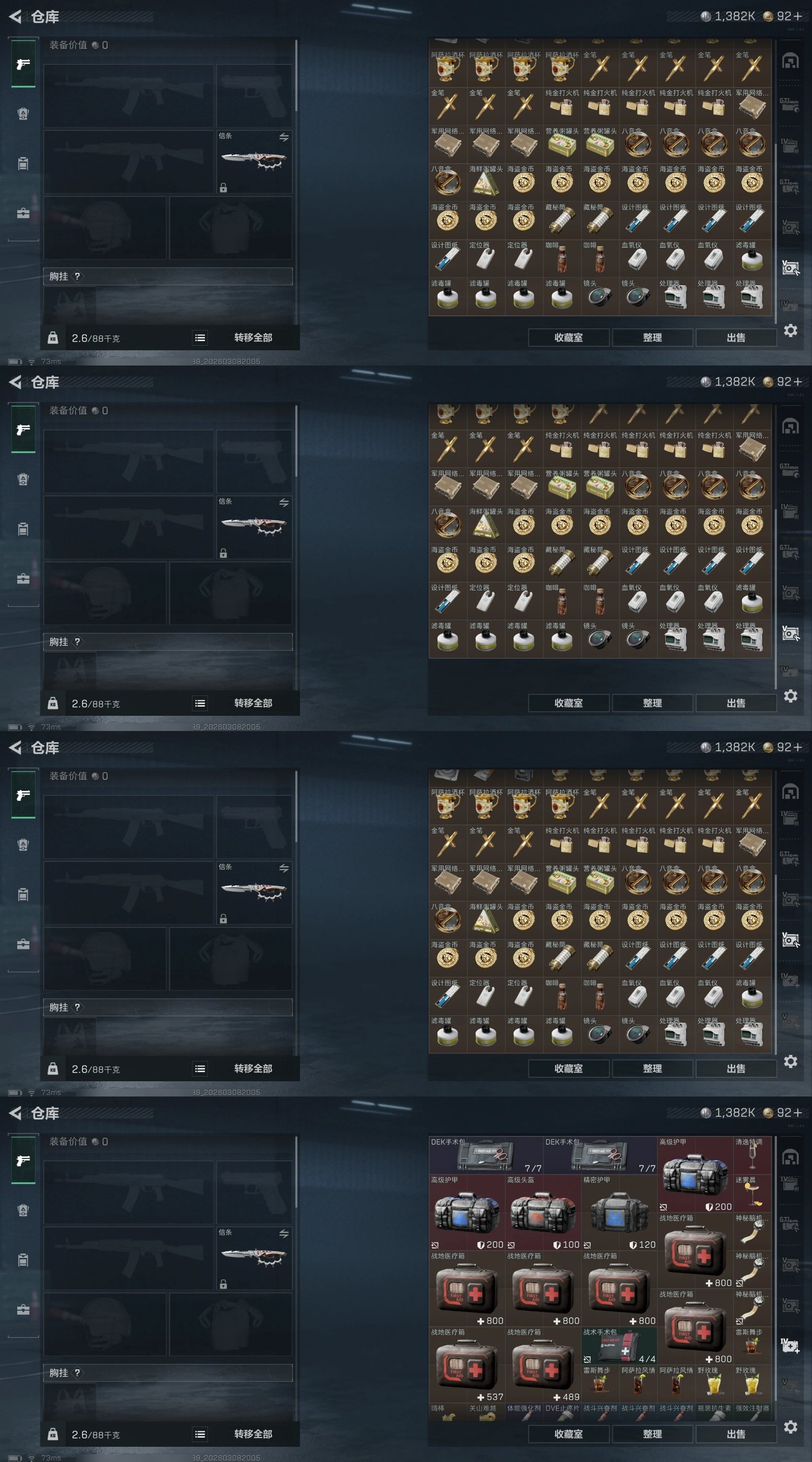Toggle the lock icon on 信条 knife slot
The height and width of the screenshot is (1462, 812).
[224, 1284]
